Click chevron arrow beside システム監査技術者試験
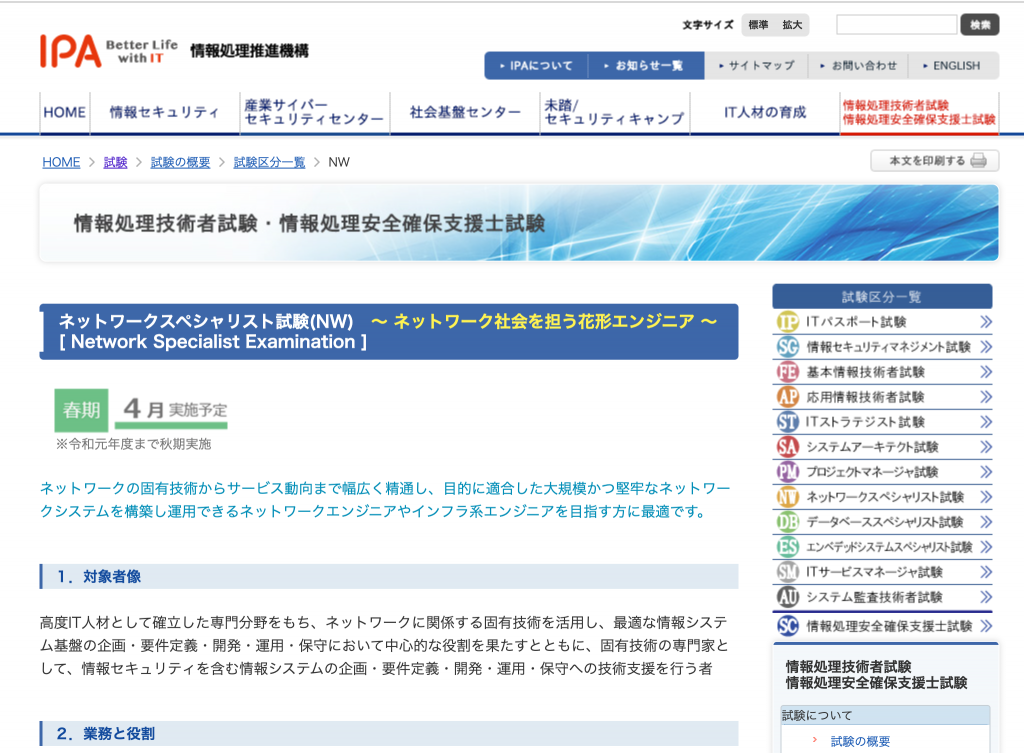 (986, 597)
